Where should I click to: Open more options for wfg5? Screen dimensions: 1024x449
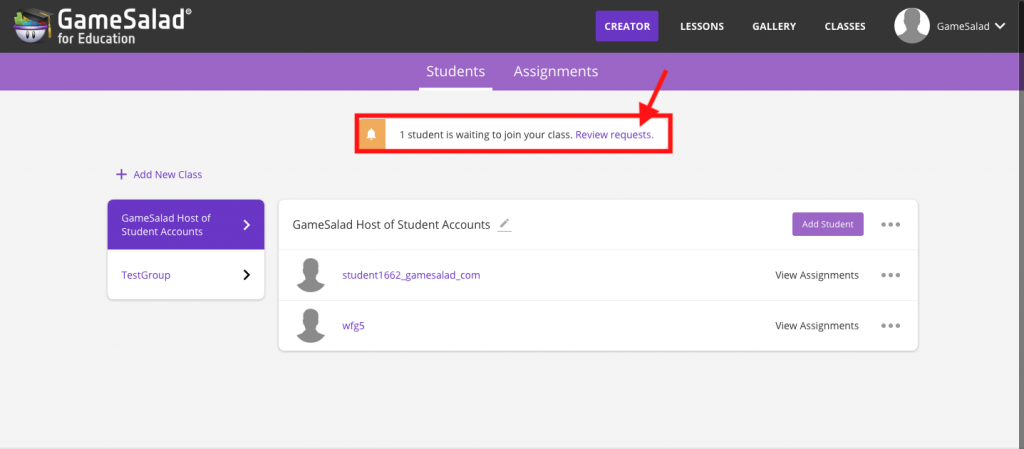pyautogui.click(x=890, y=326)
